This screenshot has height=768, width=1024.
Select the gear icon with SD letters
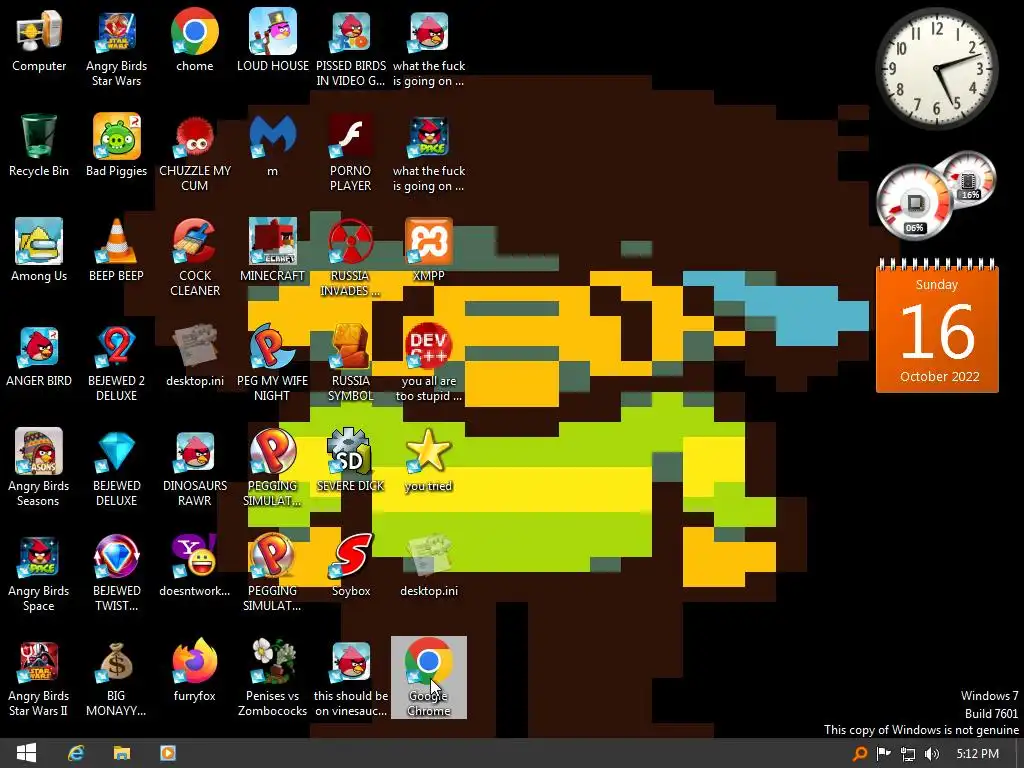tap(351, 461)
